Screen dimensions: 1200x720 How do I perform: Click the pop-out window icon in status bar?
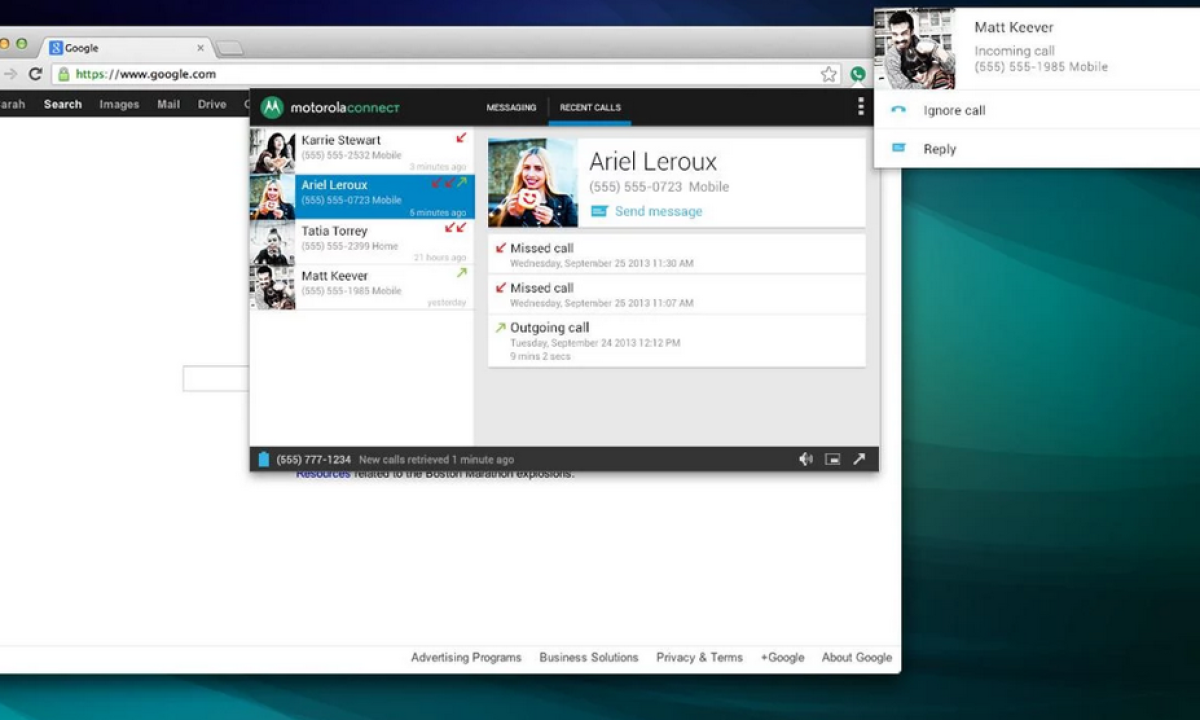coord(832,459)
